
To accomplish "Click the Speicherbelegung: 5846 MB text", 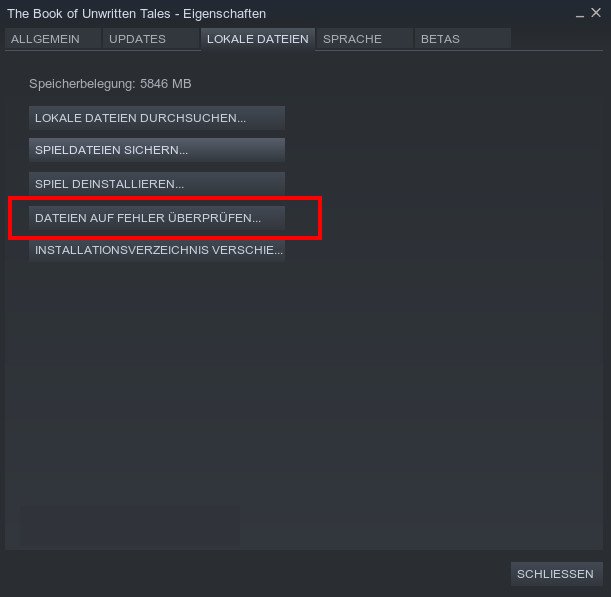I will pyautogui.click(x=110, y=84).
